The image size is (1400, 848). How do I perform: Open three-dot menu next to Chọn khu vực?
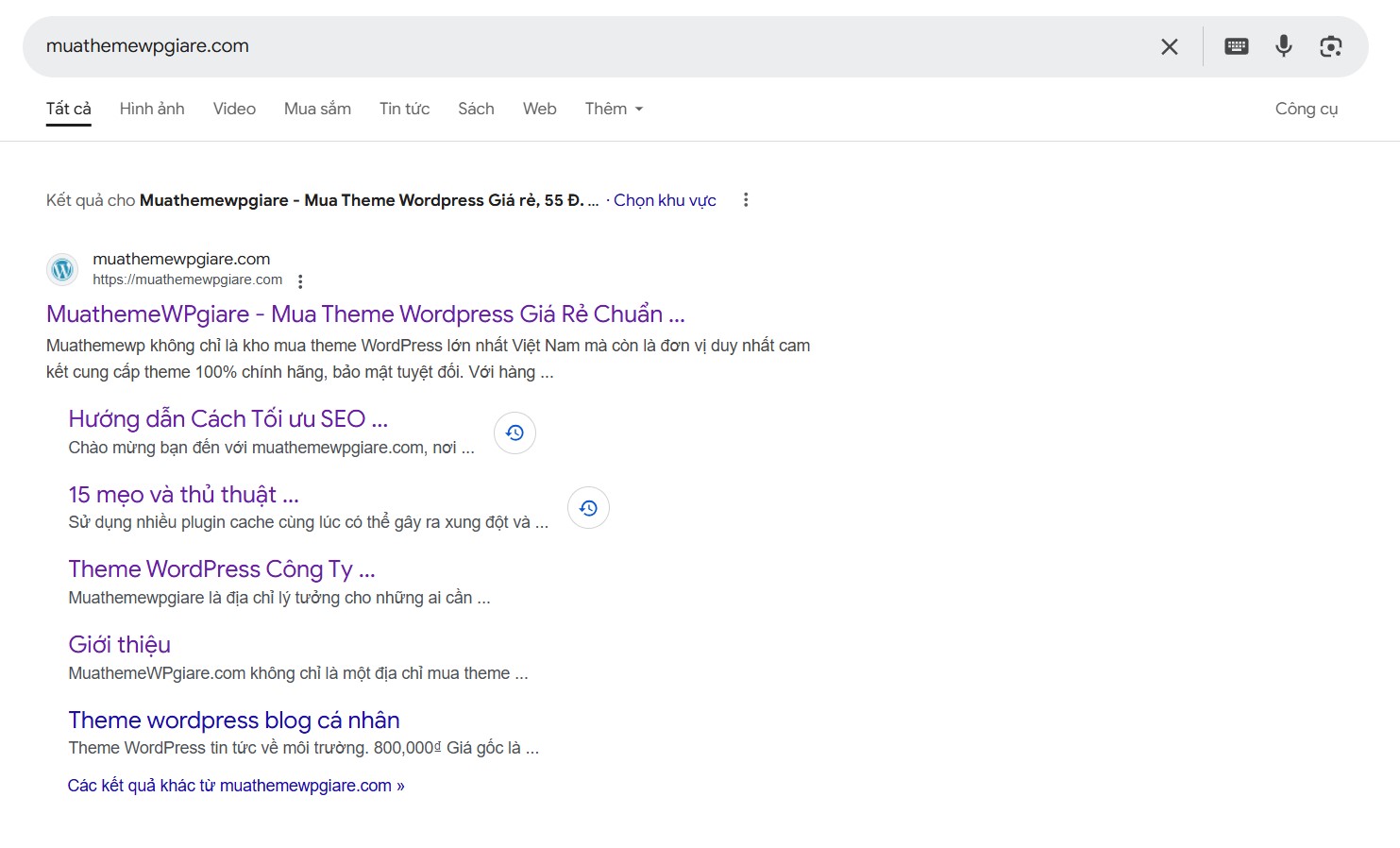coord(746,200)
